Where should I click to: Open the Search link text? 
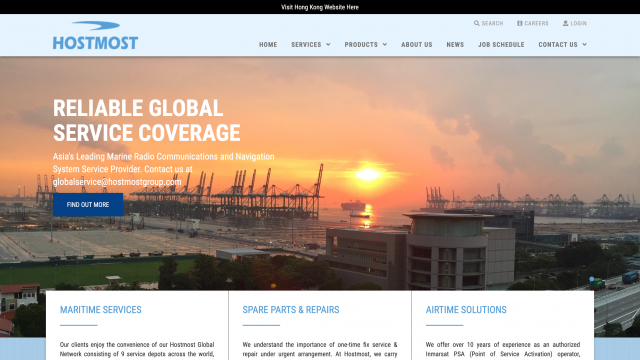(x=492, y=23)
